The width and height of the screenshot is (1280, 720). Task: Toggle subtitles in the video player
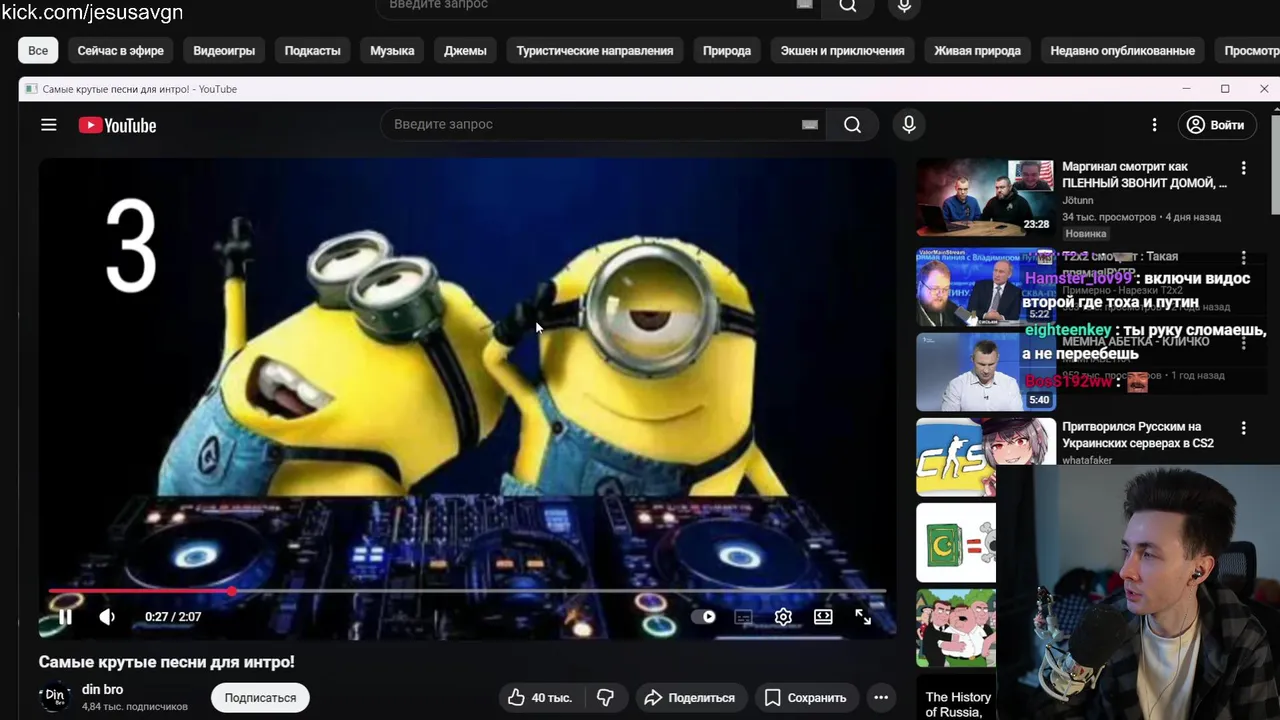point(743,617)
